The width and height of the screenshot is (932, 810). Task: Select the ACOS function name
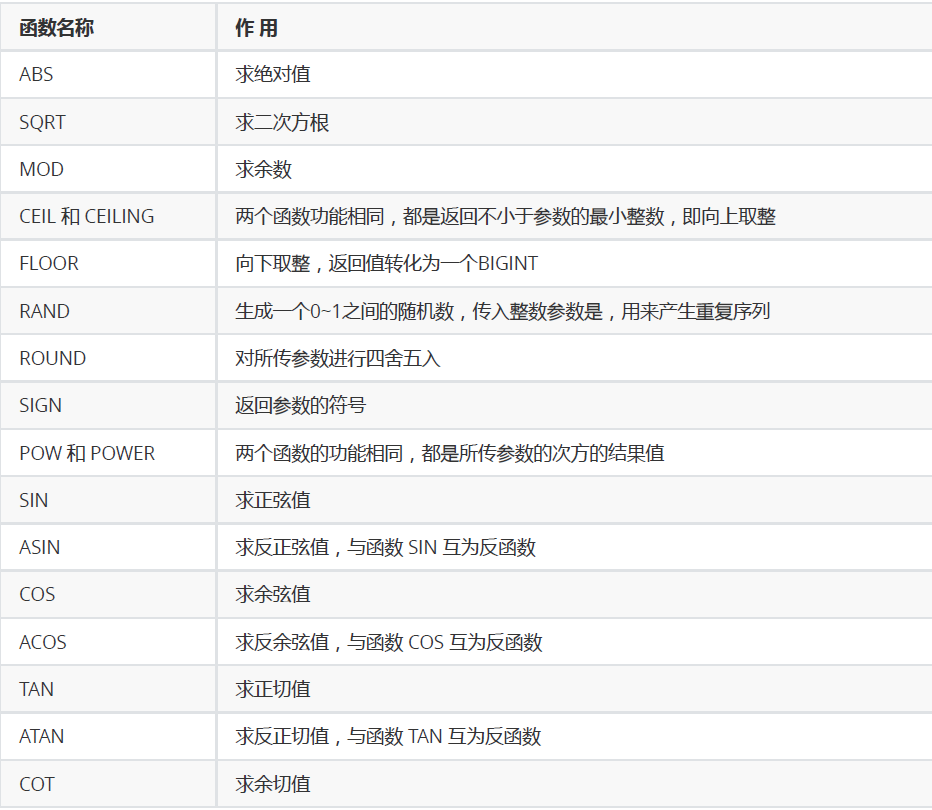tap(43, 642)
